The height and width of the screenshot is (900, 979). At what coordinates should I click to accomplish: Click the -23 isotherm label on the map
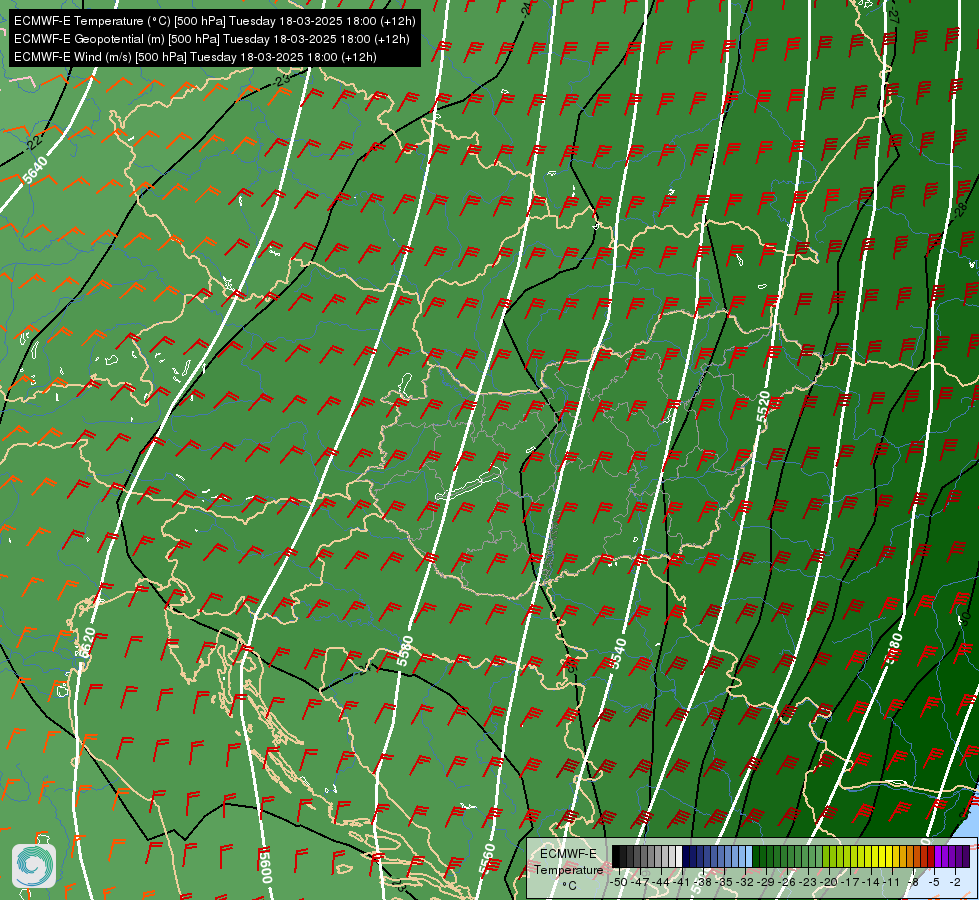point(282,80)
